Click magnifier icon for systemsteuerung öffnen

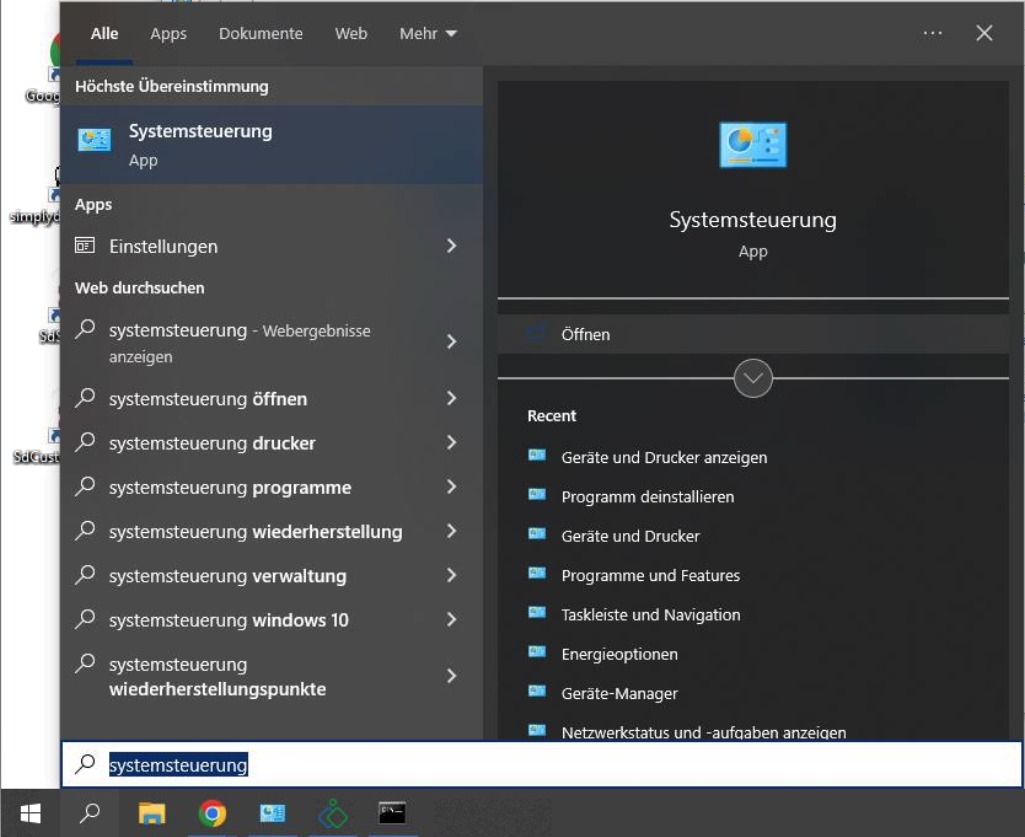(86, 398)
